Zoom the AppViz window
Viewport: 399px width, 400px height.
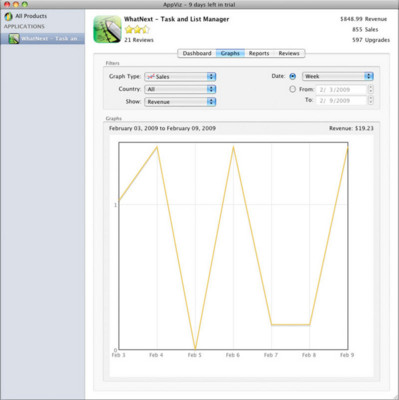point(25,5)
